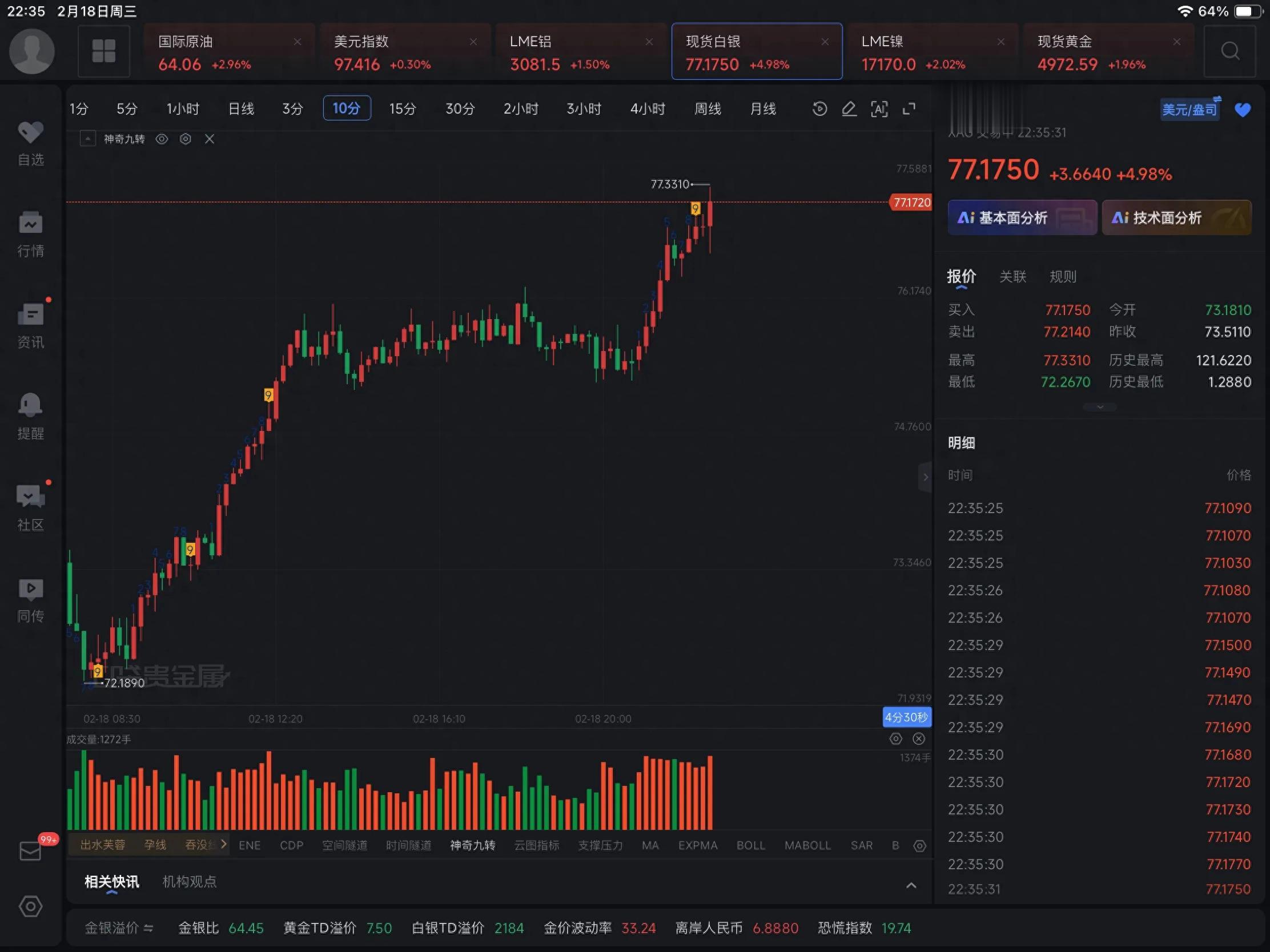
Task: Open Ai 基本面分析 button
Action: click(x=1022, y=217)
